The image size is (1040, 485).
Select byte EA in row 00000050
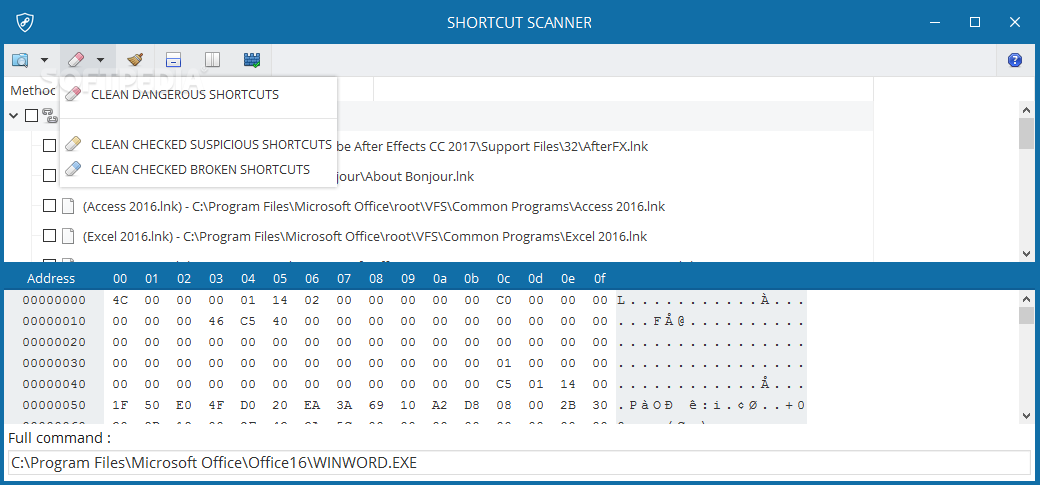(x=312, y=405)
